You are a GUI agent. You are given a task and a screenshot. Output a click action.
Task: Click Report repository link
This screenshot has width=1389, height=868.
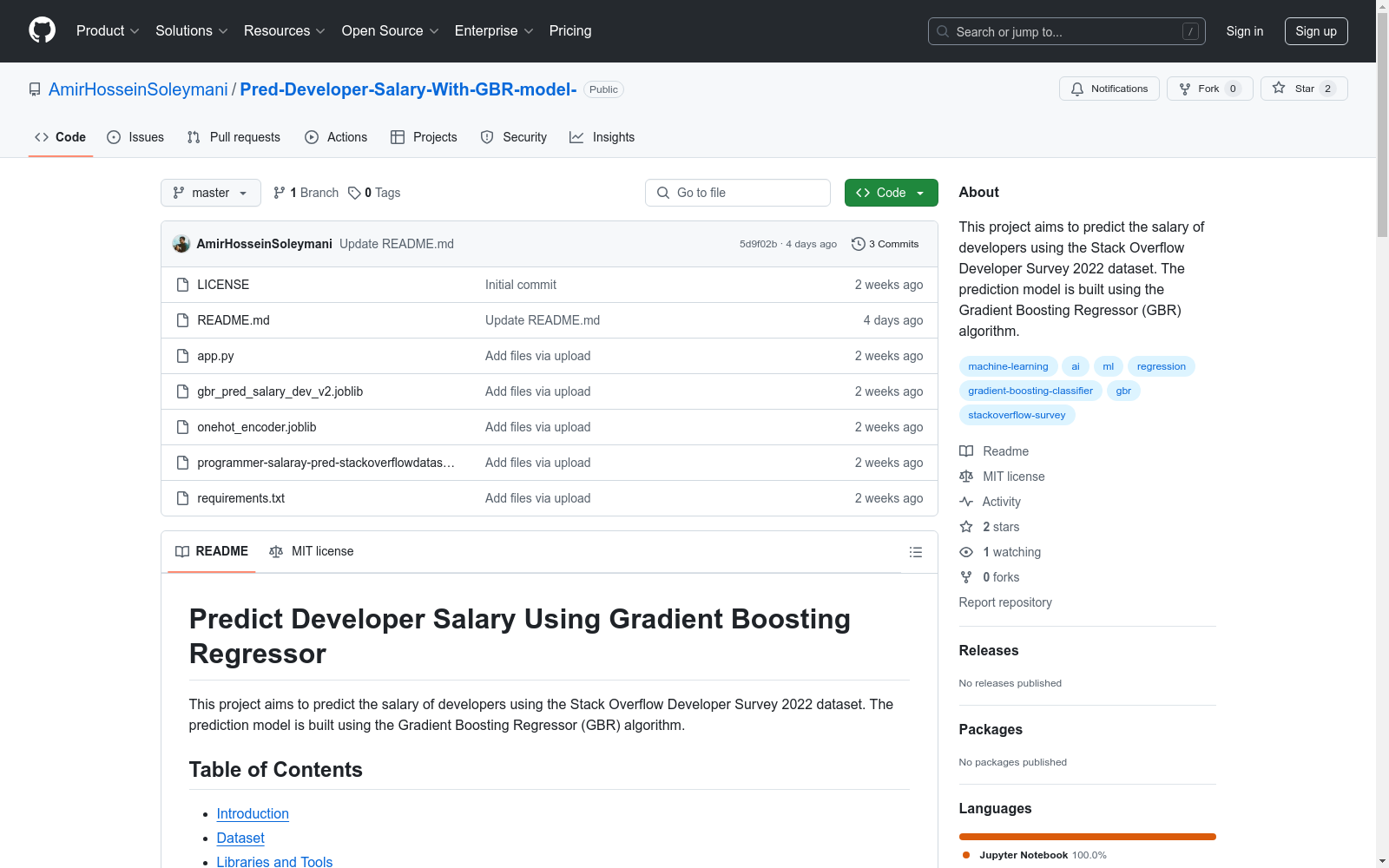(x=1005, y=602)
